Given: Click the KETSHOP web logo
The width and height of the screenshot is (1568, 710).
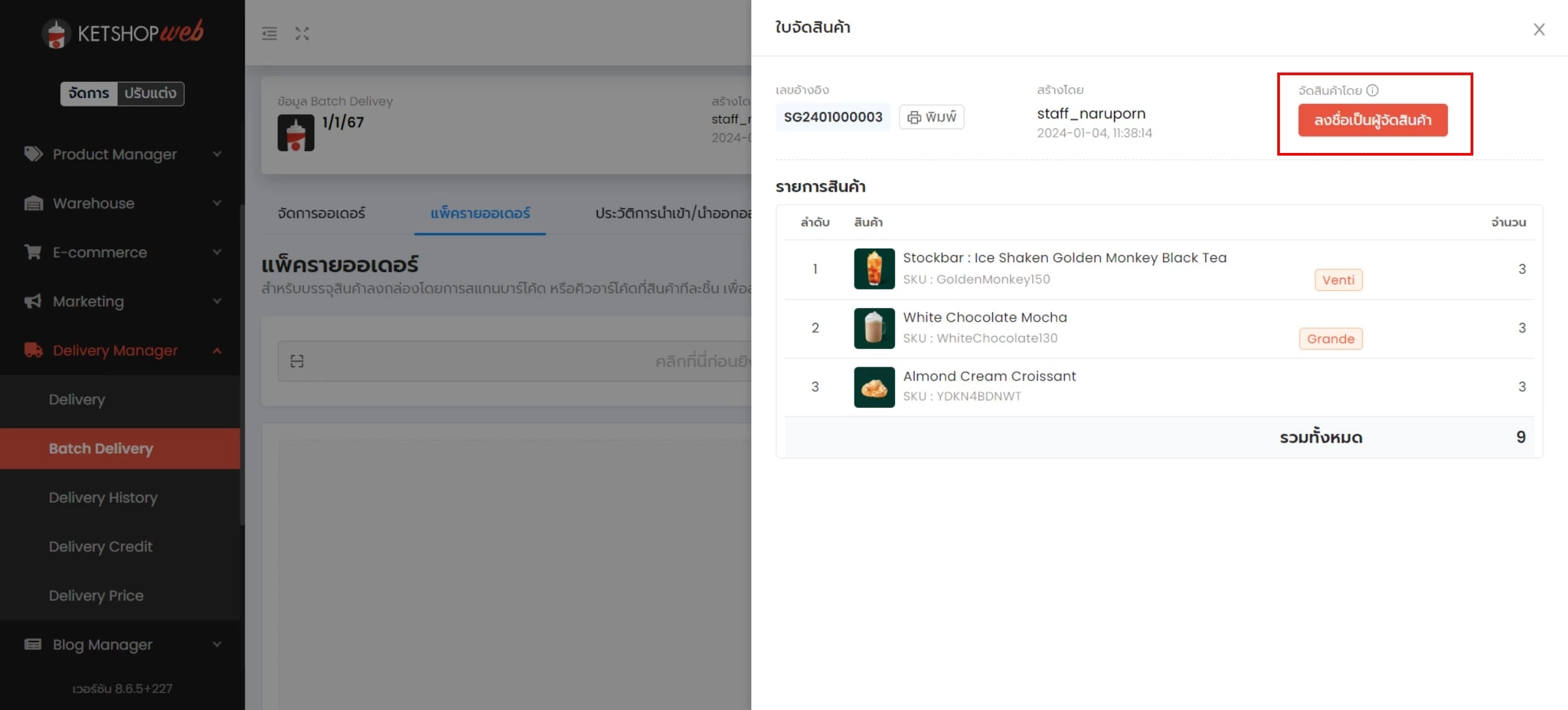Looking at the screenshot, I should 123,32.
